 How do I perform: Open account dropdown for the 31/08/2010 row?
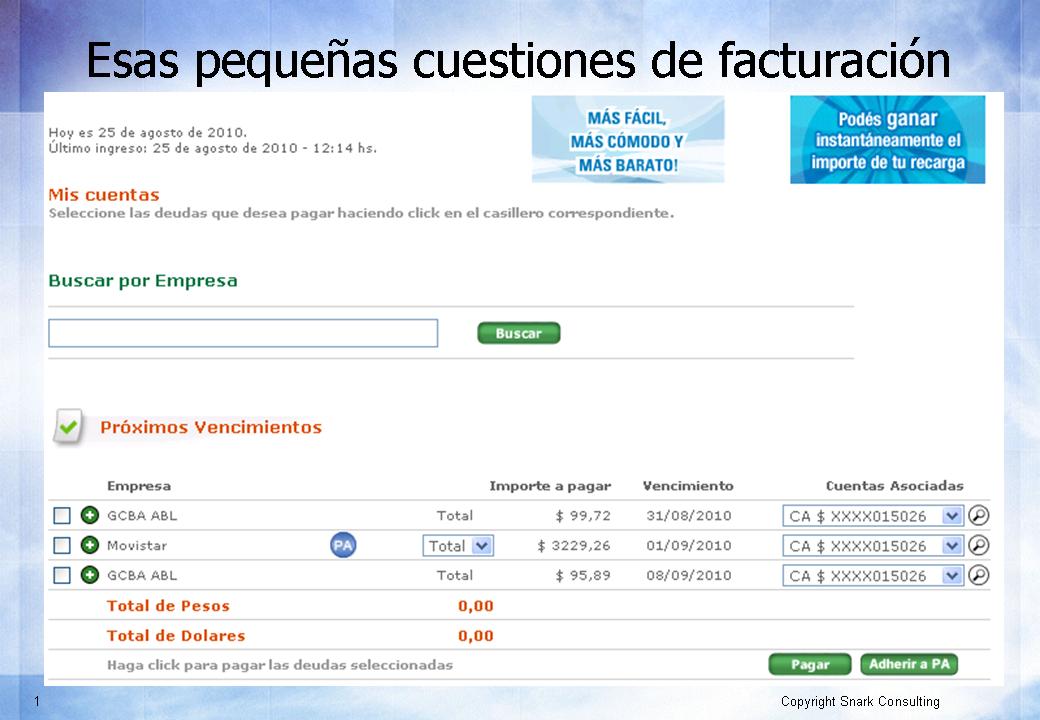pos(873,516)
